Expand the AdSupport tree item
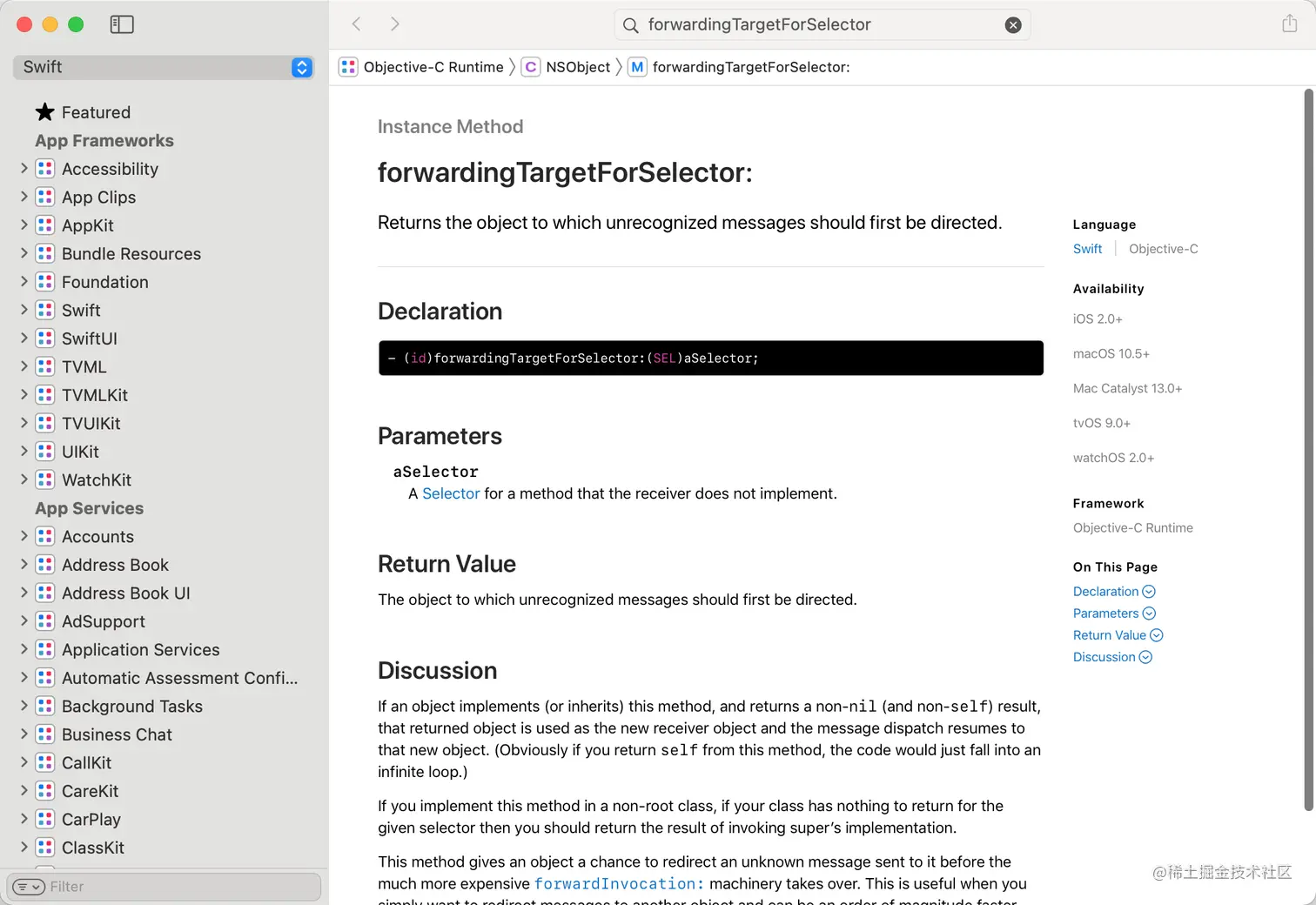This screenshot has height=905, width=1316. point(24,621)
